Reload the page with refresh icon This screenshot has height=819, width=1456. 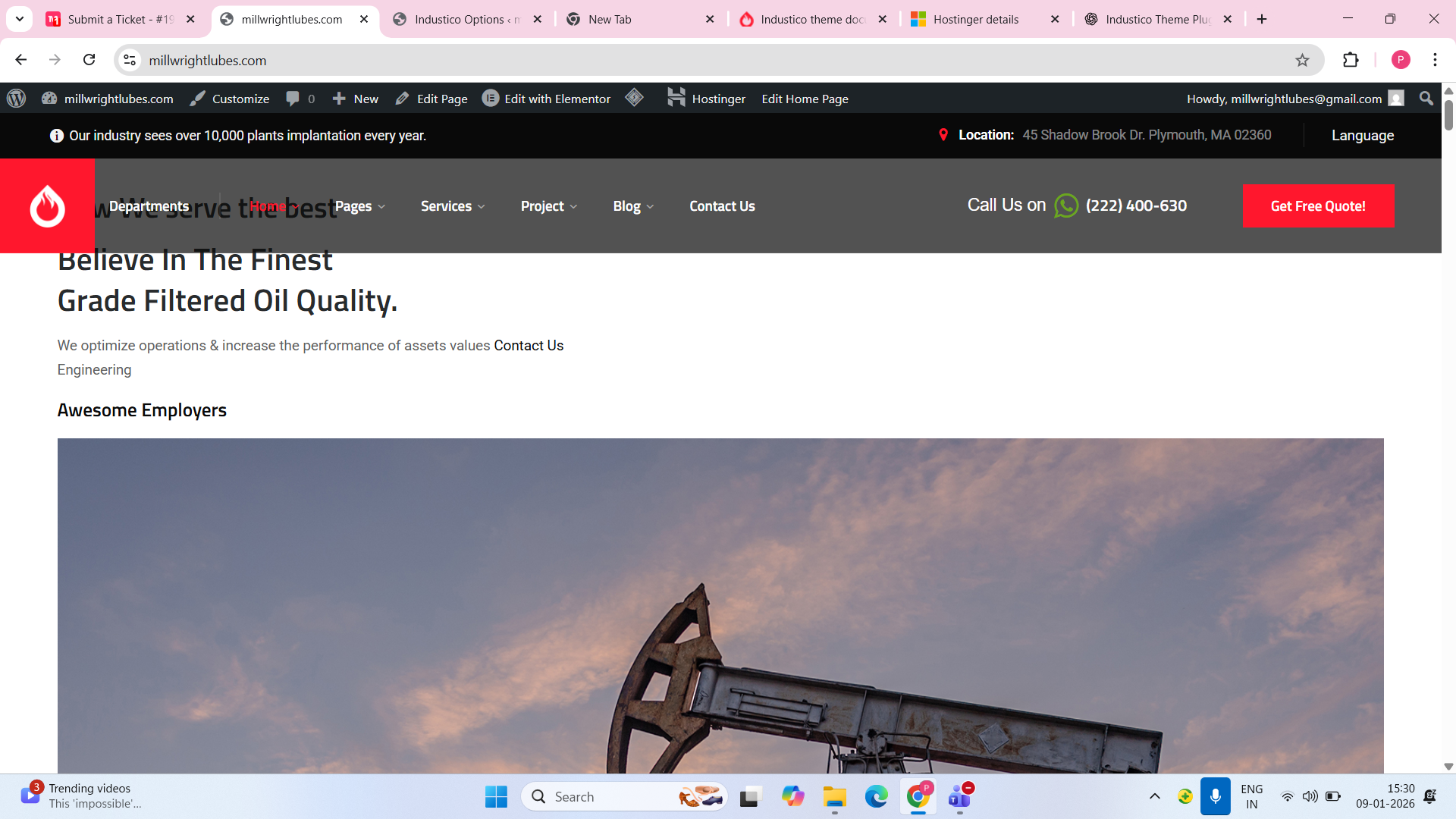pyautogui.click(x=89, y=60)
